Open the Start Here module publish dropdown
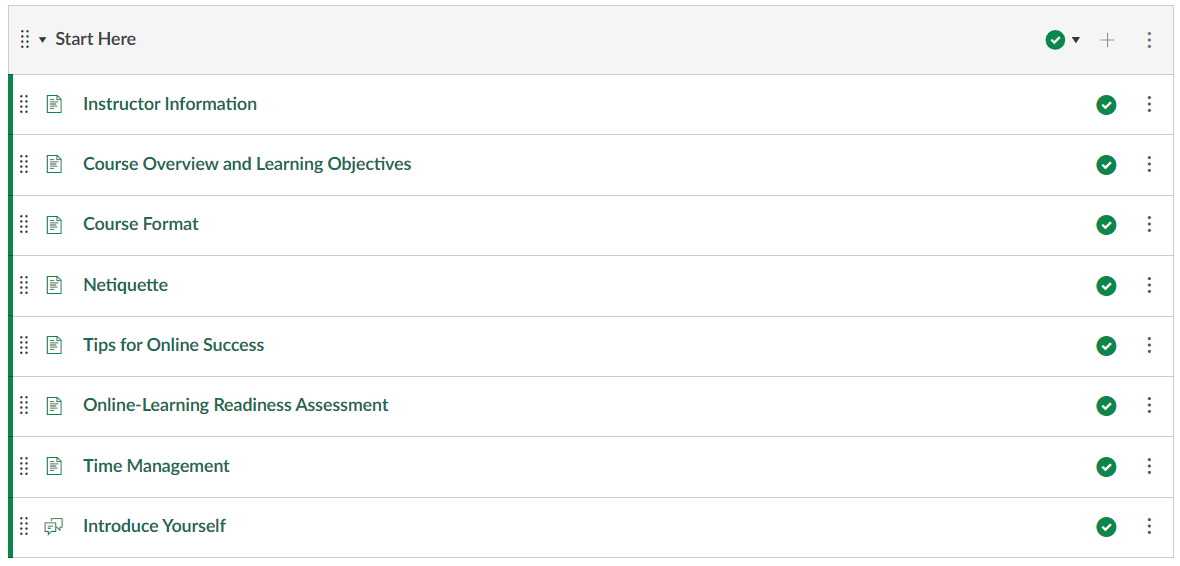Screen dimensions: 1180x566 click(1062, 40)
